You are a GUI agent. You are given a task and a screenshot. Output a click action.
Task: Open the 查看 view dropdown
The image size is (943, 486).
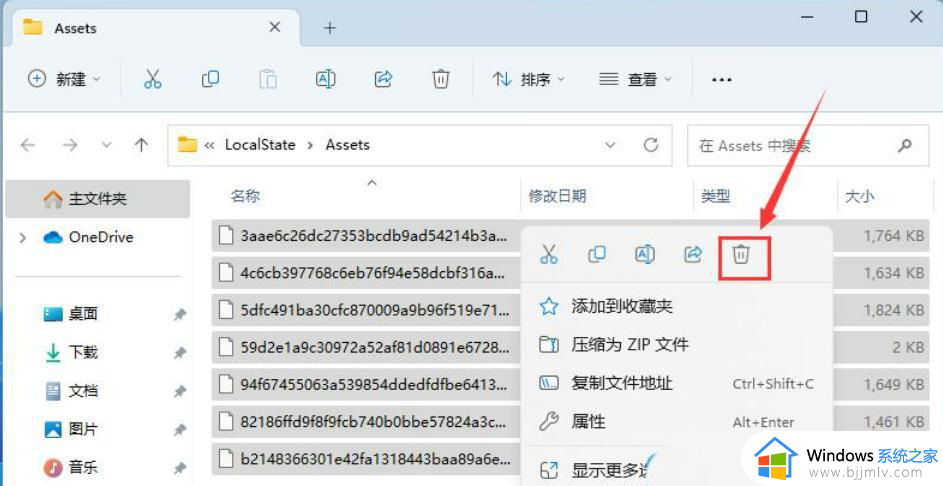click(635, 79)
